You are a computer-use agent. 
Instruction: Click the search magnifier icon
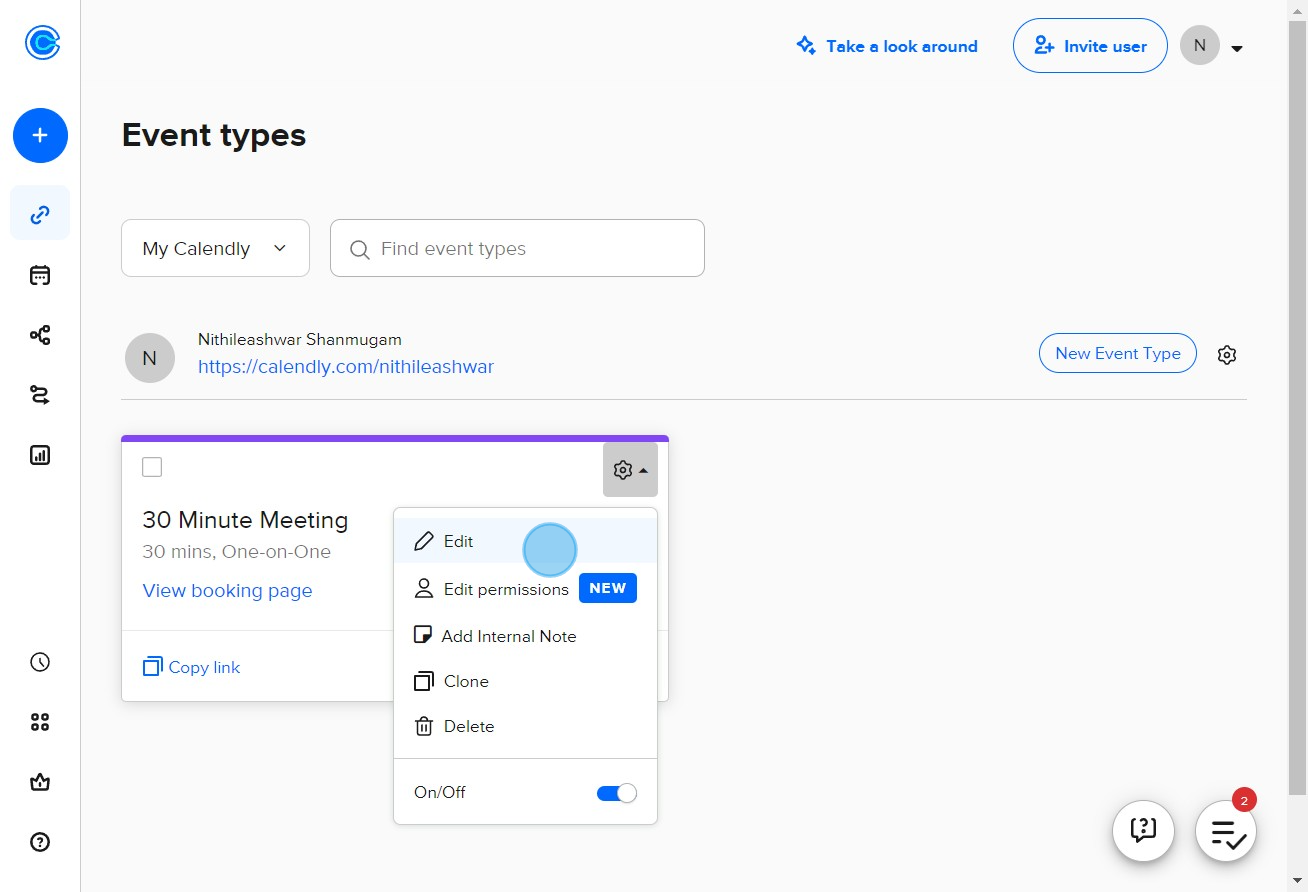[x=360, y=249]
